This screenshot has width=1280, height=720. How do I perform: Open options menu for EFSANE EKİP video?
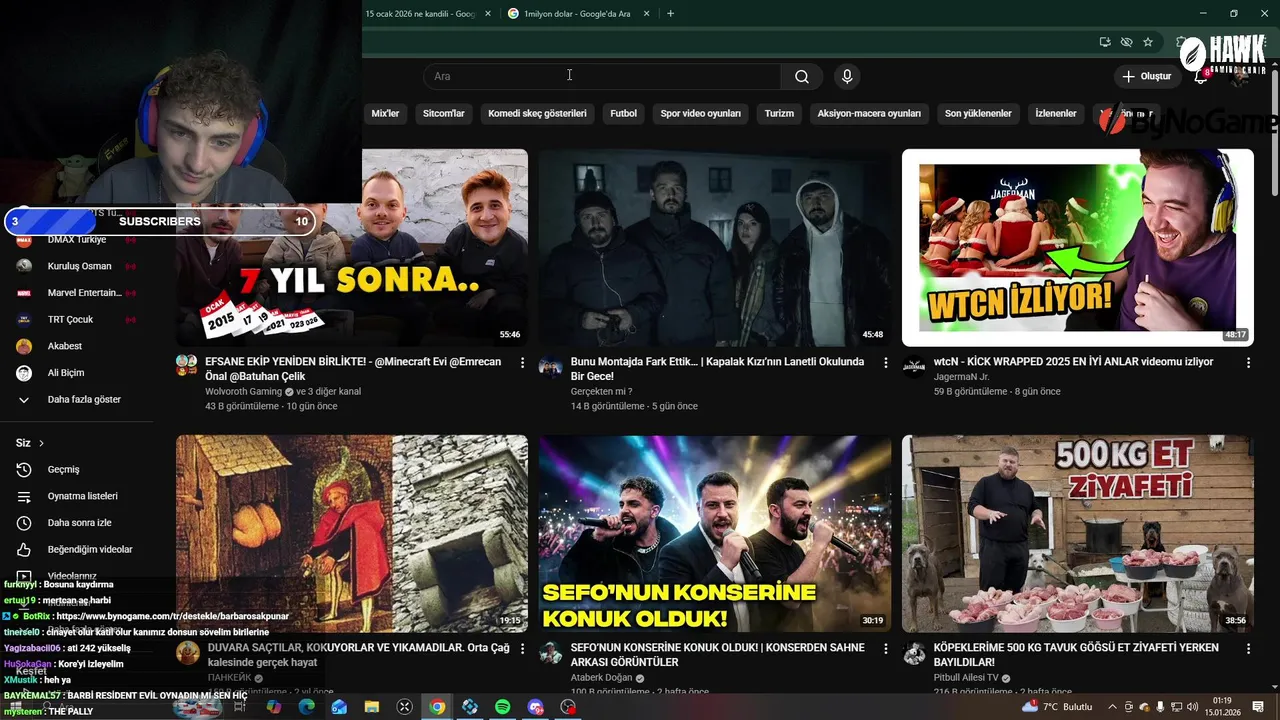point(522,363)
